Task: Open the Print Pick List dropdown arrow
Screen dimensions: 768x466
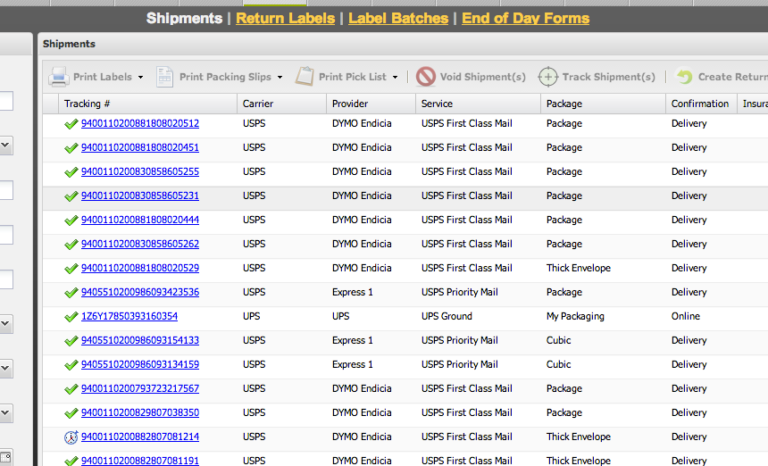Action: click(x=395, y=77)
